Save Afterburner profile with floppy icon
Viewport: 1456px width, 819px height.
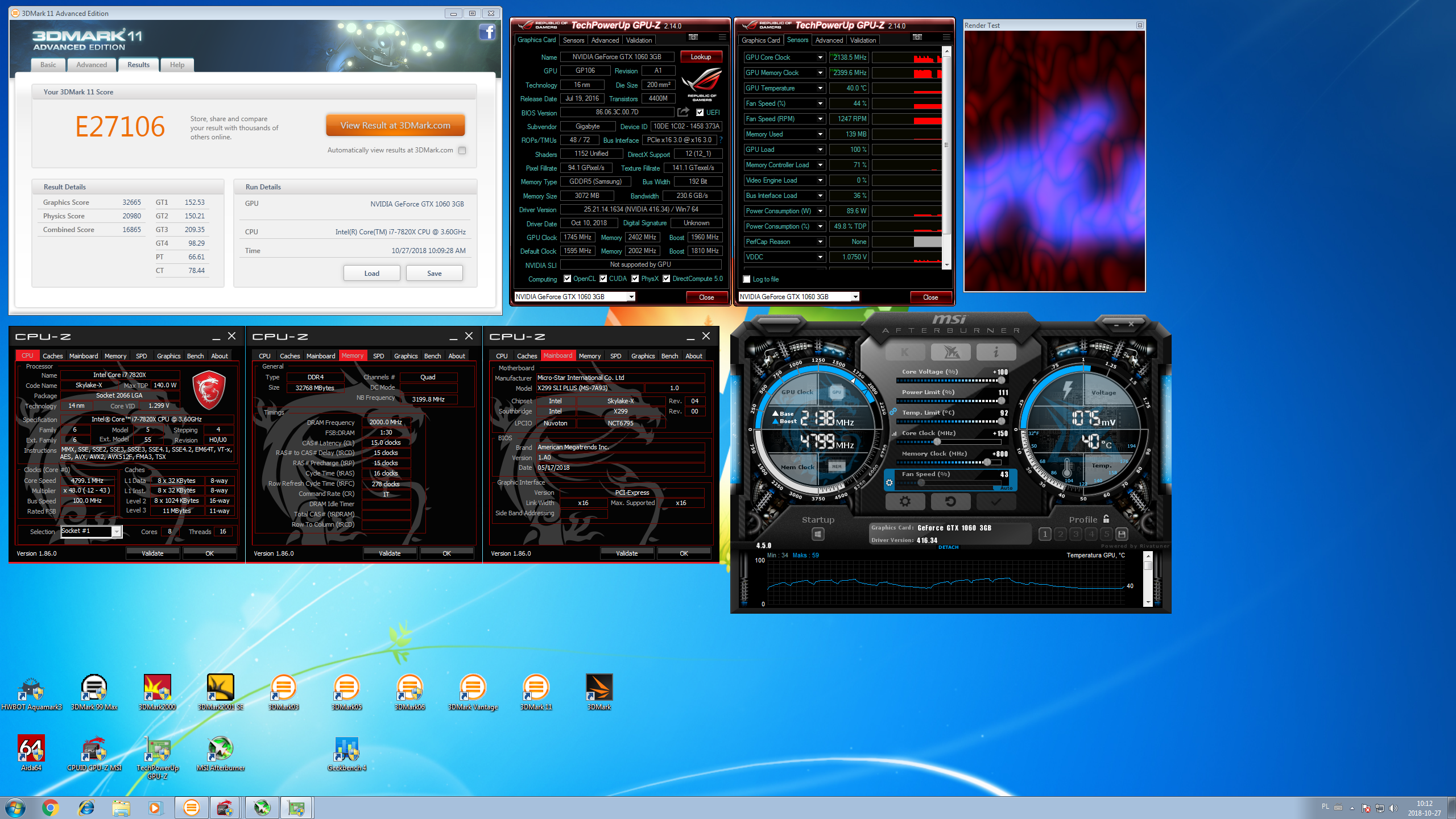coord(1122,534)
